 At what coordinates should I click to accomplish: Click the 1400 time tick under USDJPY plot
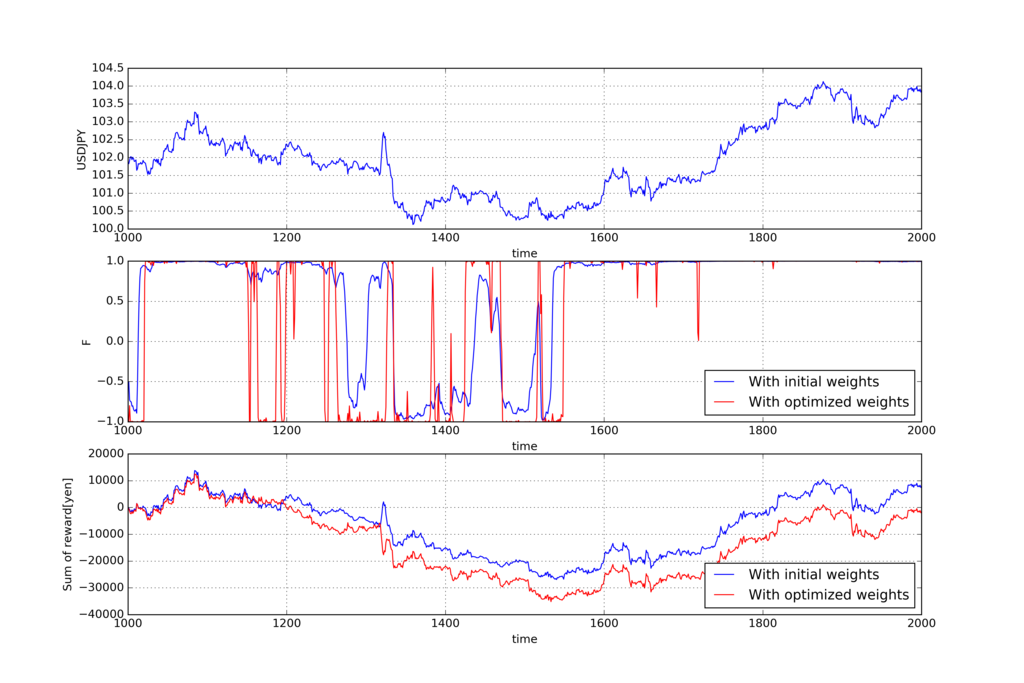point(445,238)
